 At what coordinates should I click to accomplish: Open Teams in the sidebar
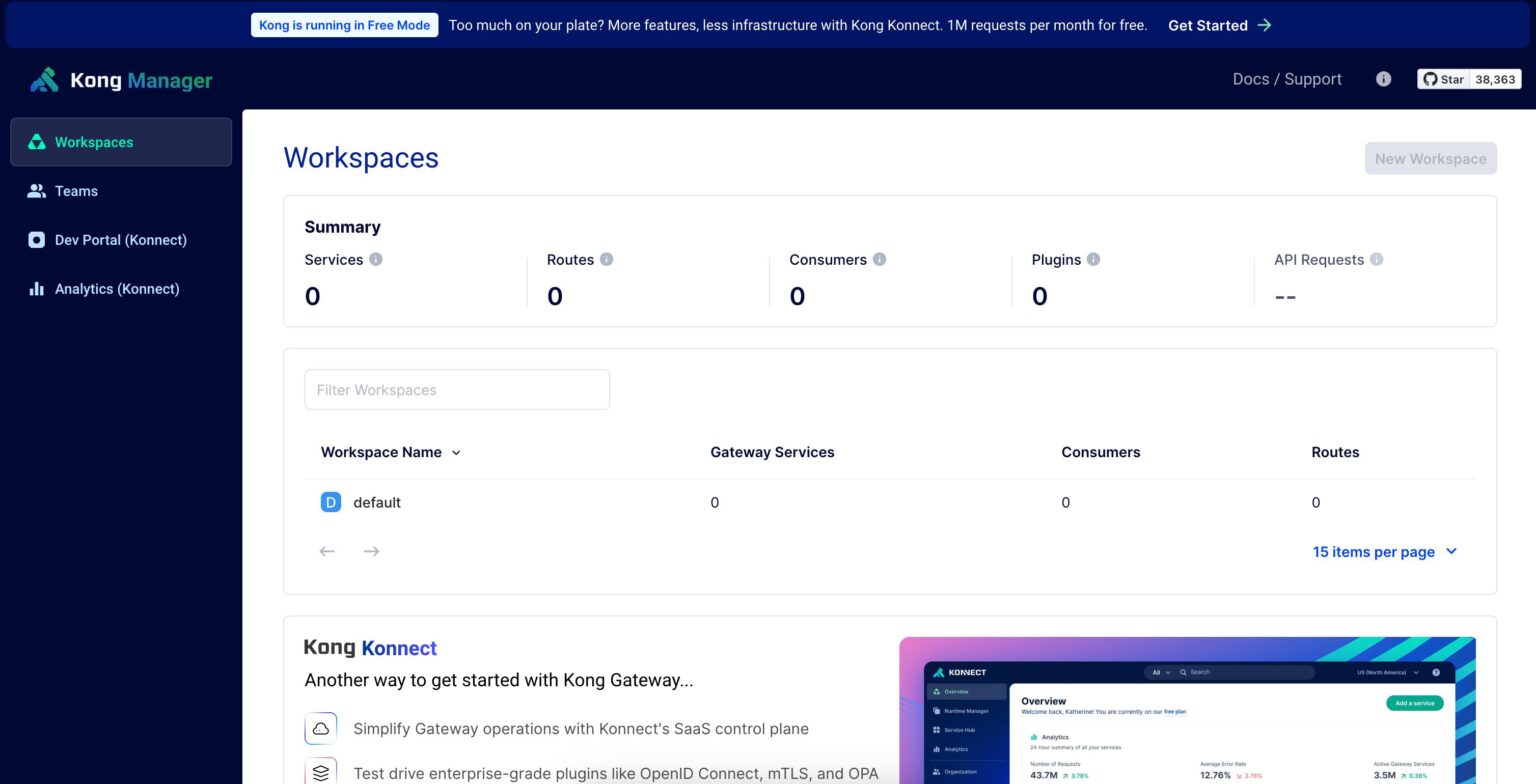coord(76,191)
